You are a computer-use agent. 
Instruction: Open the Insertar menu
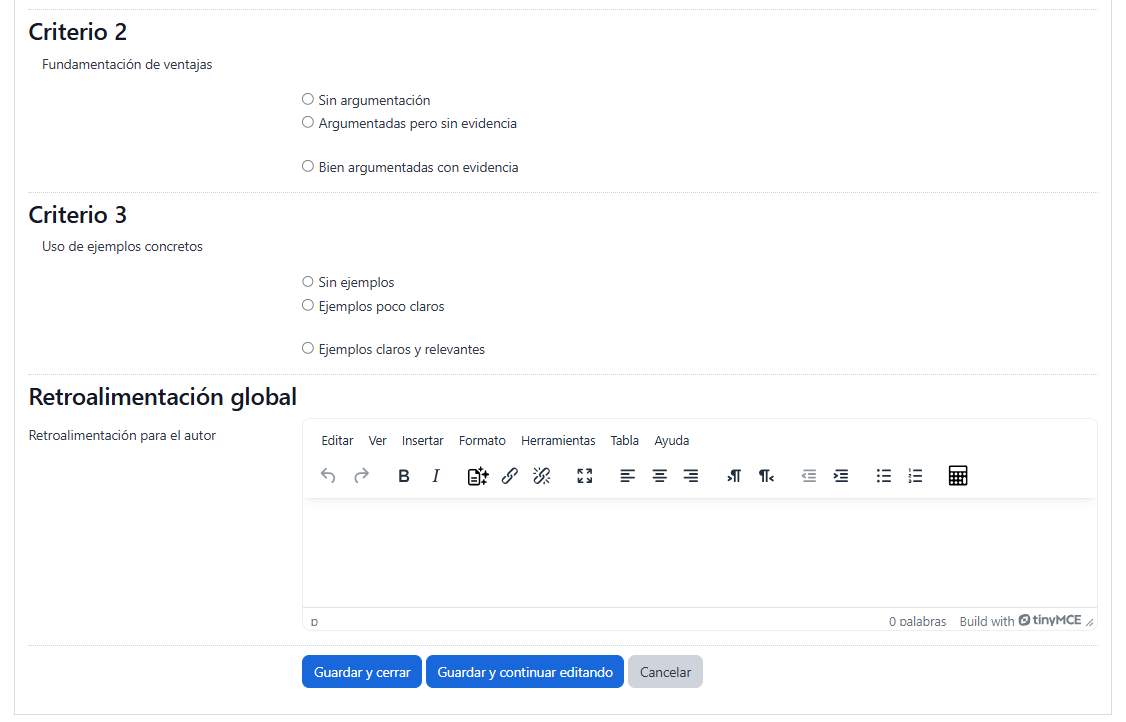point(422,441)
